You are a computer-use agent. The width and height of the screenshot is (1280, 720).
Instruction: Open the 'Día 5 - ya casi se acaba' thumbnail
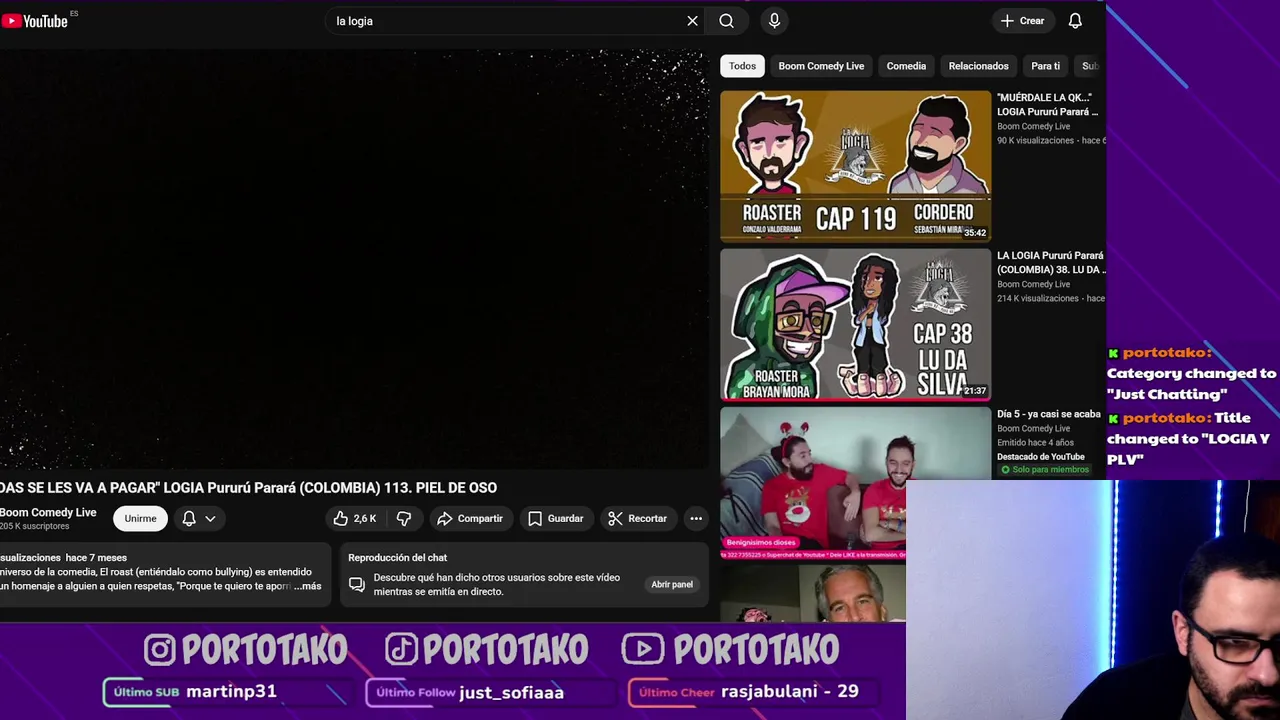point(855,482)
